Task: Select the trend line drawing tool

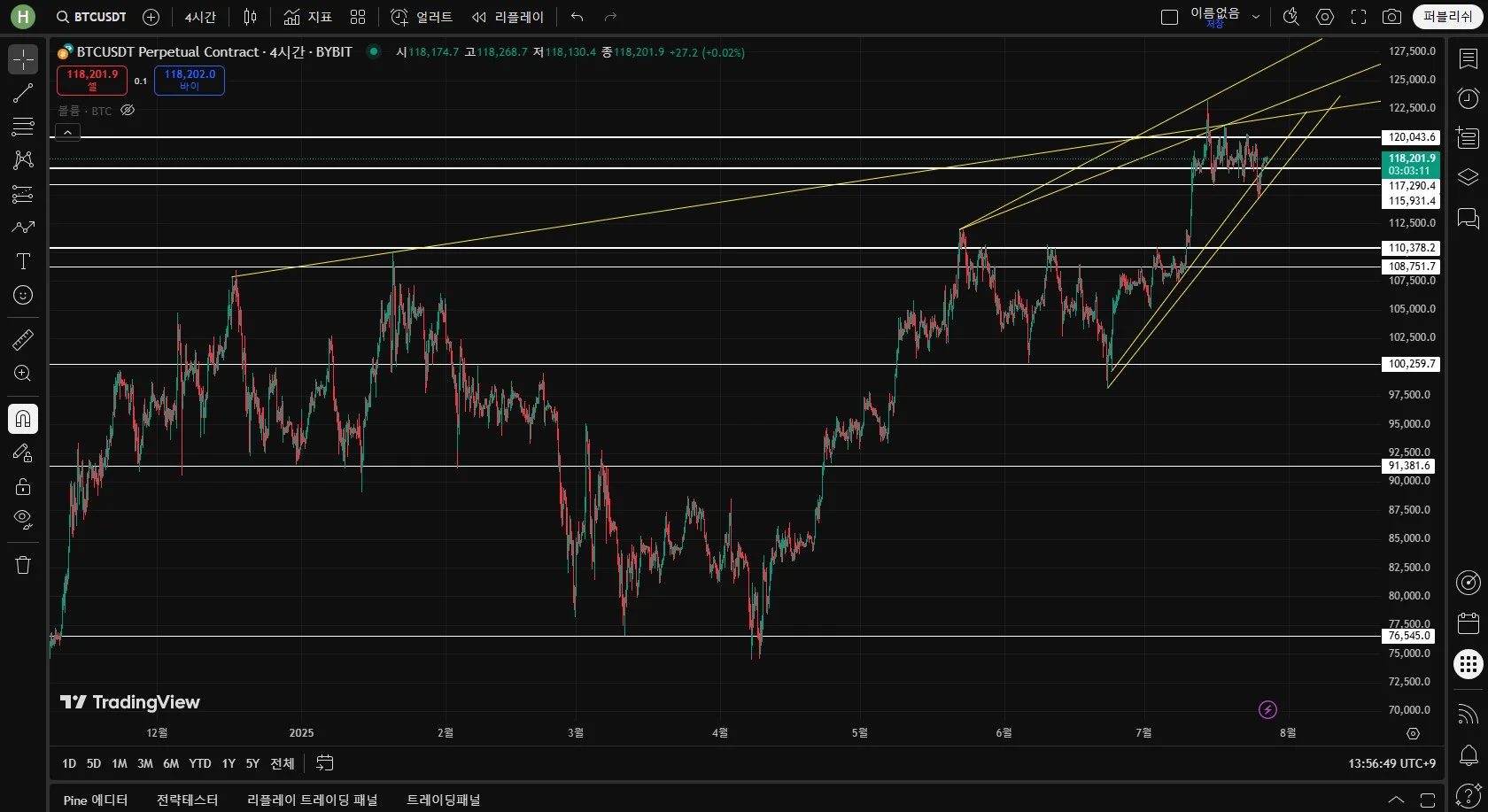Action: (23, 93)
